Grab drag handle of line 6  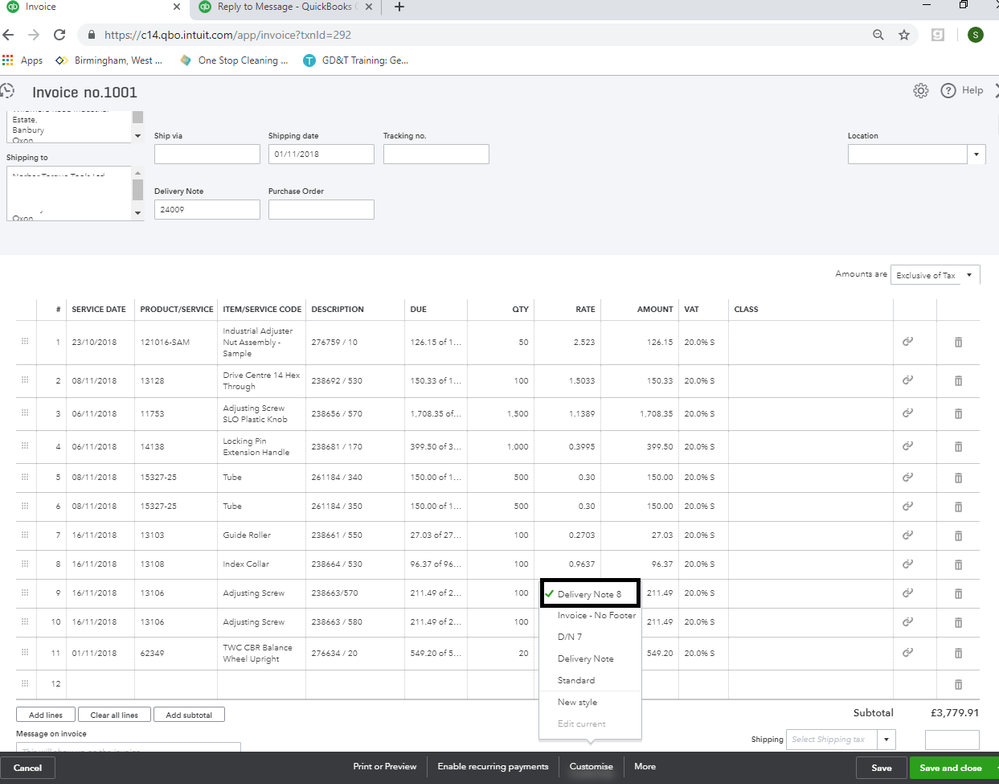tap(25, 506)
